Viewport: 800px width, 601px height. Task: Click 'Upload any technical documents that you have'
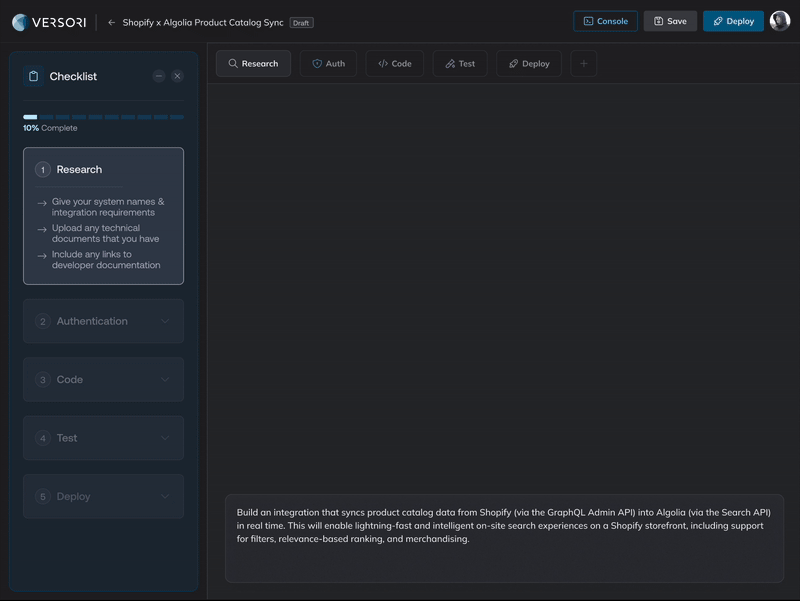105,233
